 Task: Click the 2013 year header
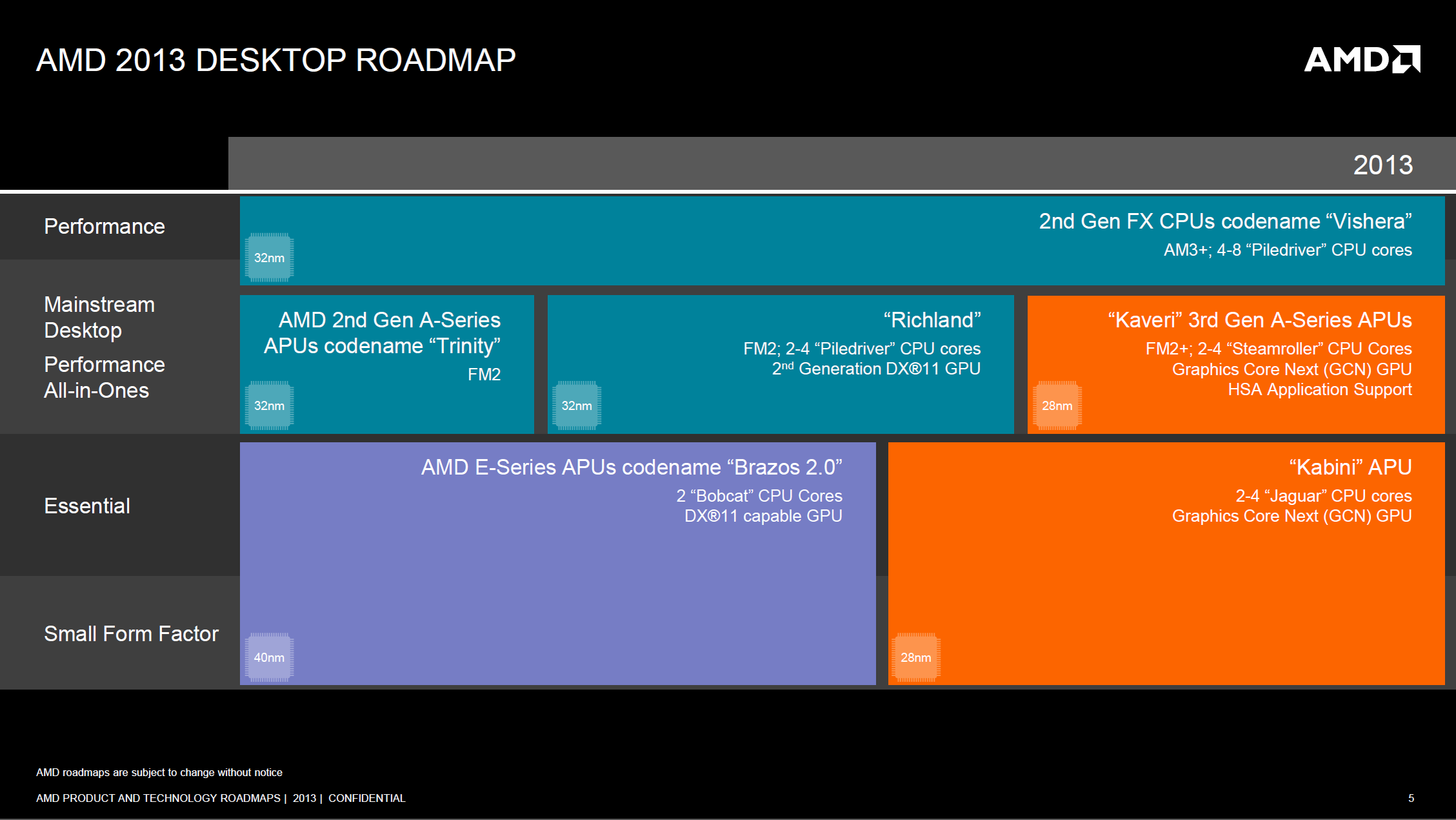coord(1382,165)
